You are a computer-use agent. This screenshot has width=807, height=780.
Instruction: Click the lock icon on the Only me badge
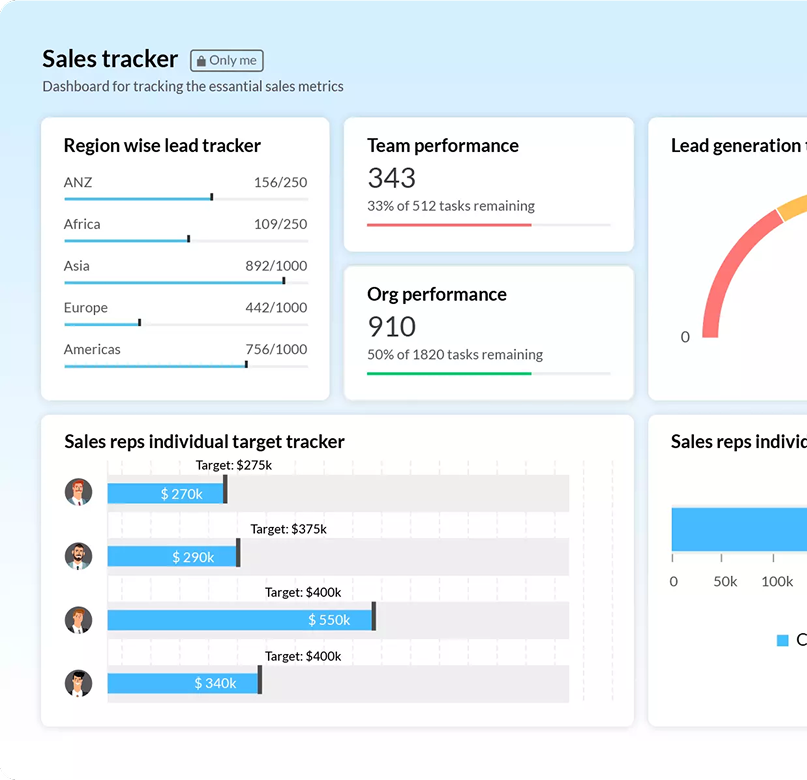(x=201, y=60)
